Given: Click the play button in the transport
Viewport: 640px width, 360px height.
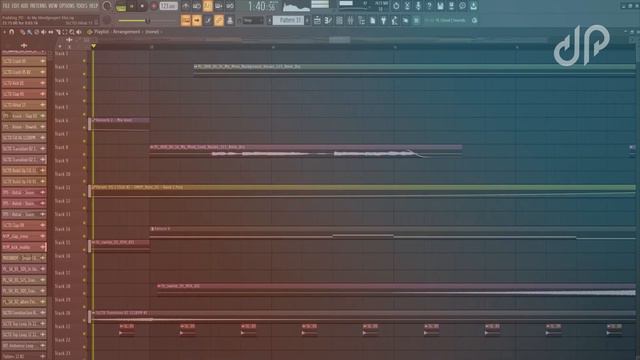Looking at the screenshot, I should [x=132, y=7].
